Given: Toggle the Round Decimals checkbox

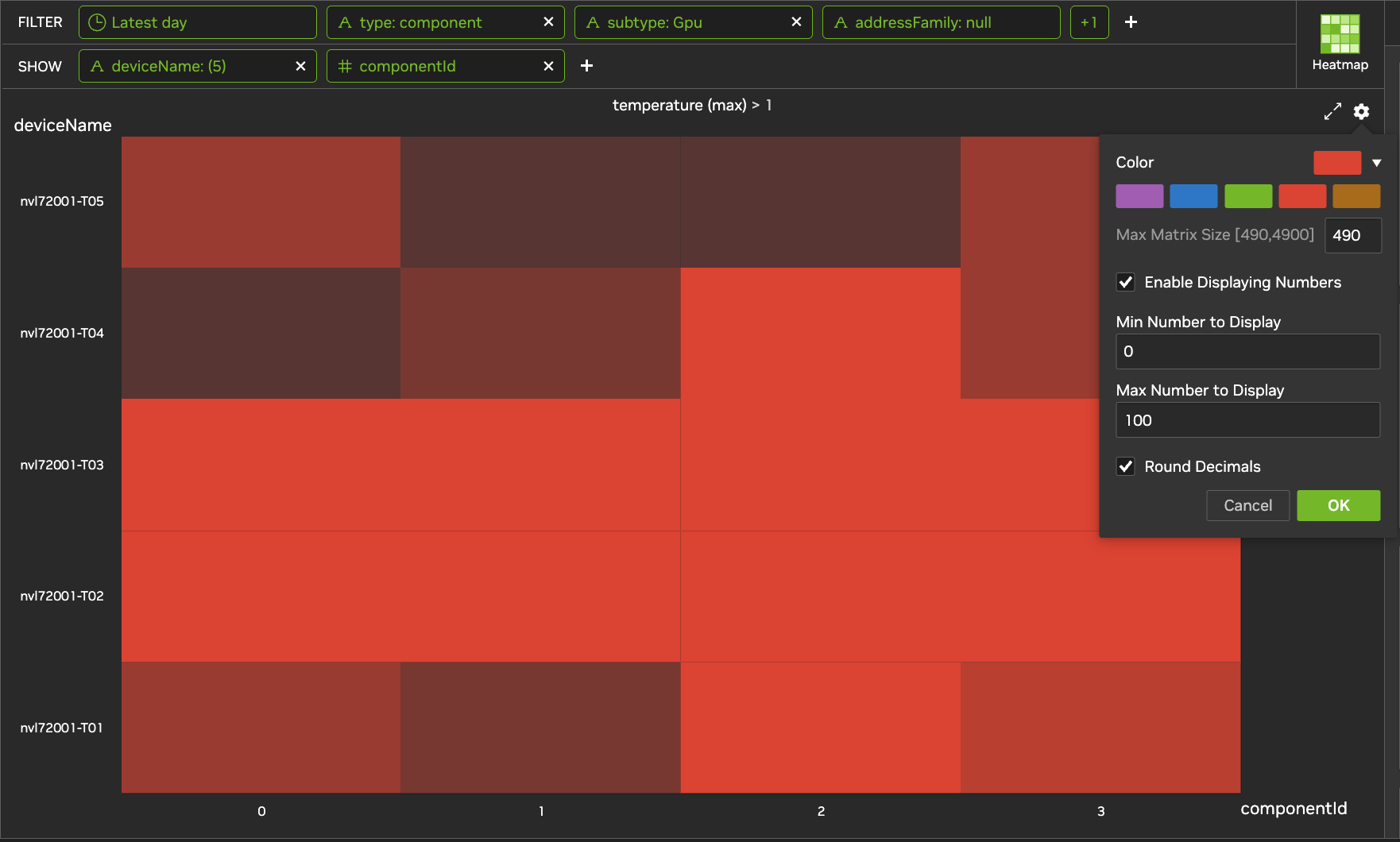Looking at the screenshot, I should coord(1125,466).
